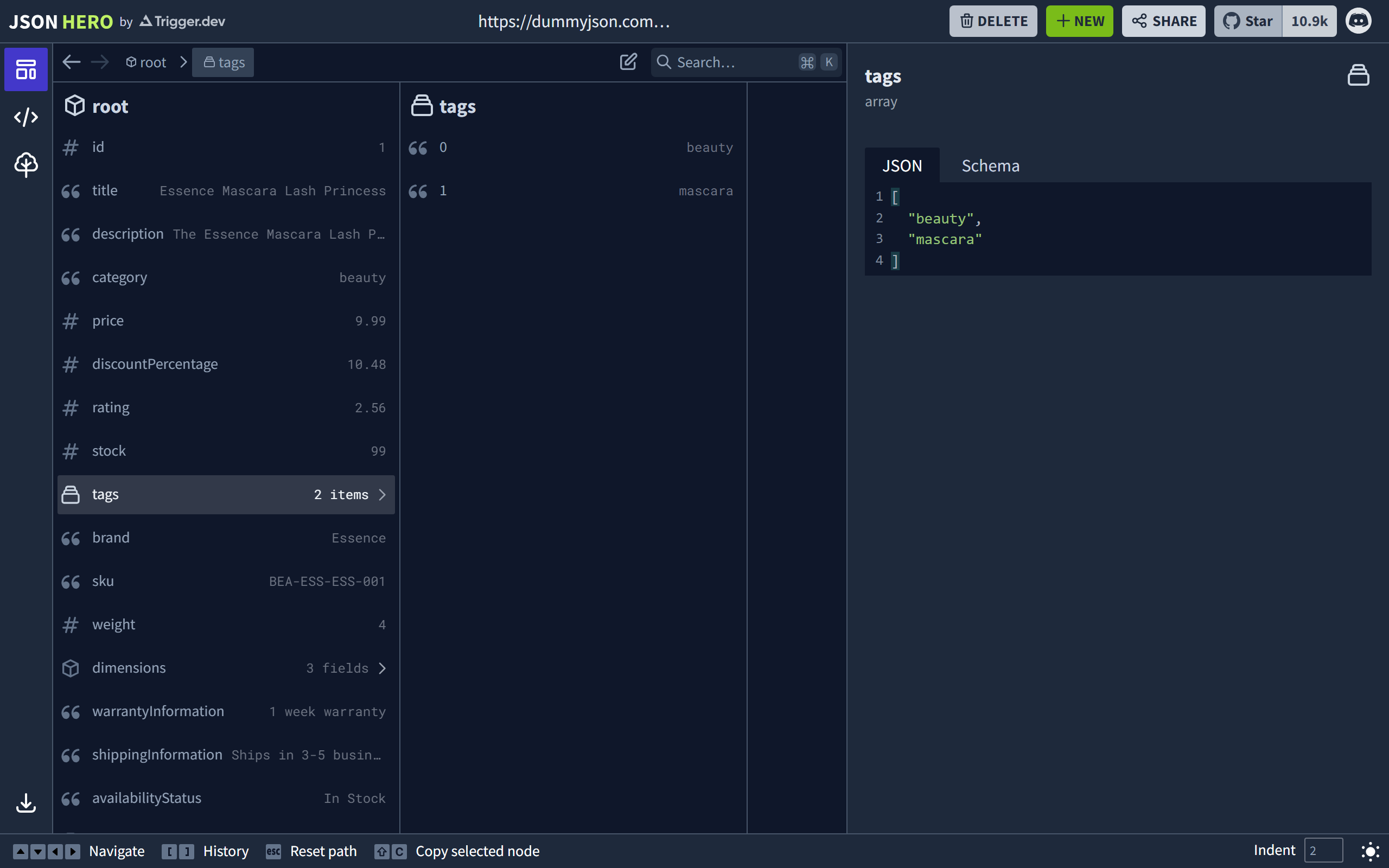This screenshot has height=868, width=1389.
Task: Select the rating row
Action: click(x=226, y=407)
